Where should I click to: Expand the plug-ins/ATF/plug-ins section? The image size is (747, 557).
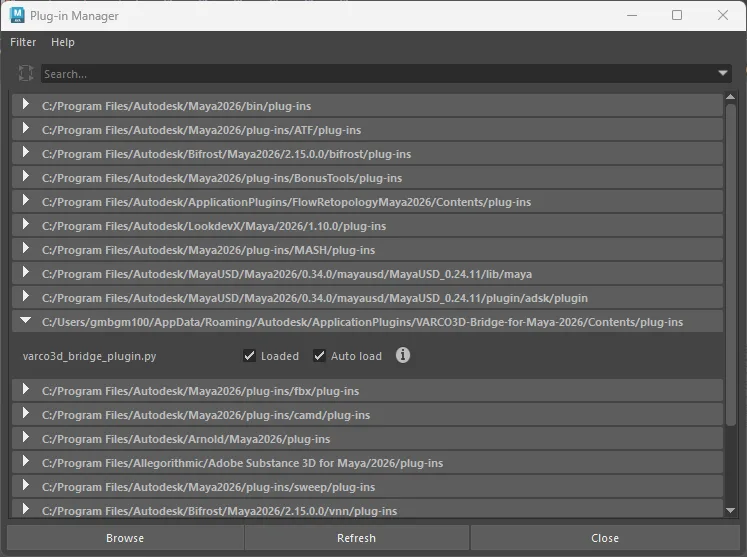[x=26, y=128]
